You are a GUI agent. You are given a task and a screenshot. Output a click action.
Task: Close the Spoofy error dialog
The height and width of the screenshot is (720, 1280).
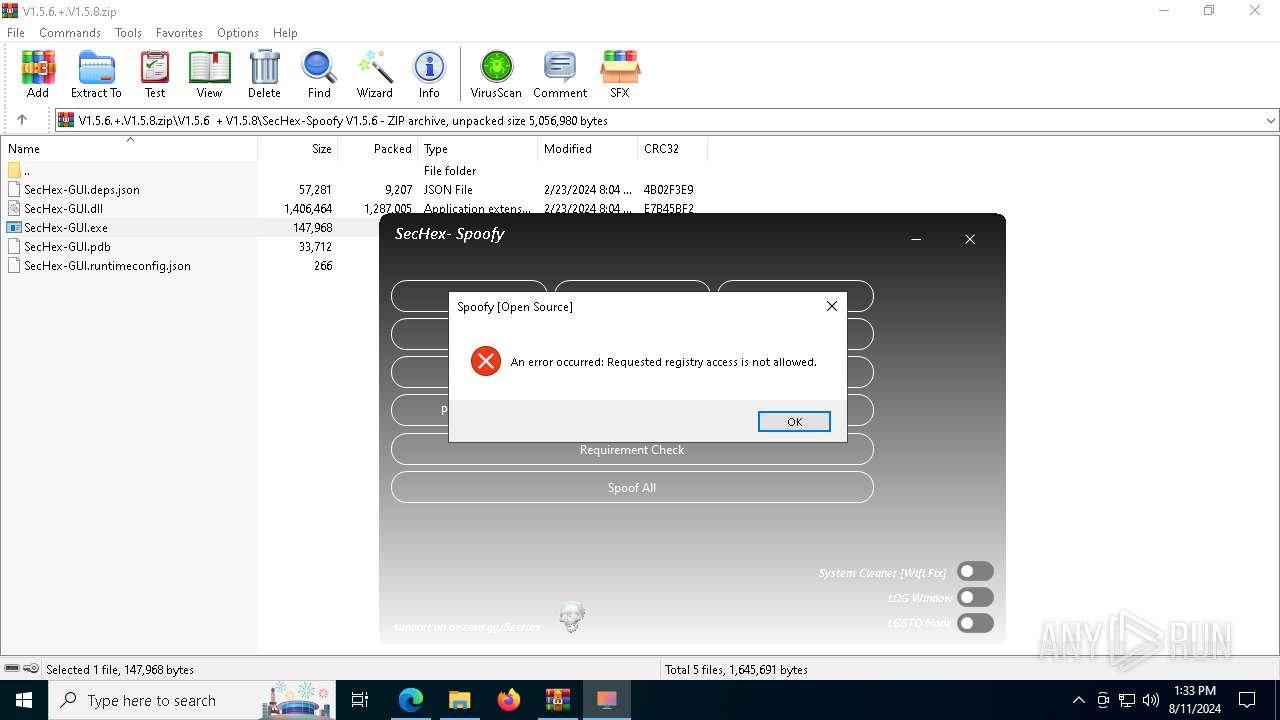[x=831, y=306]
